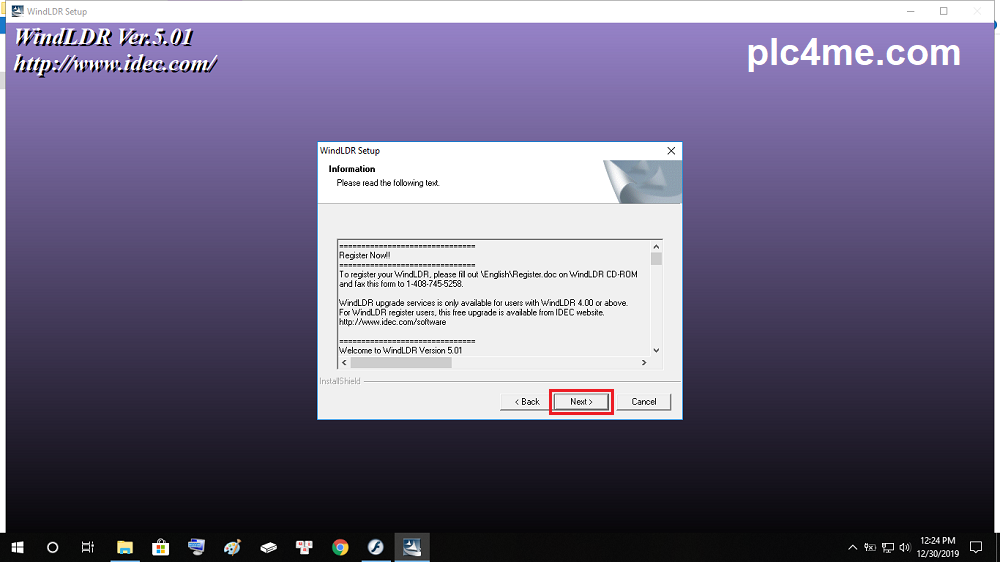This screenshot has height=562, width=1000.
Task: Click Next to continue the WindLDR setup
Action: [x=581, y=402]
